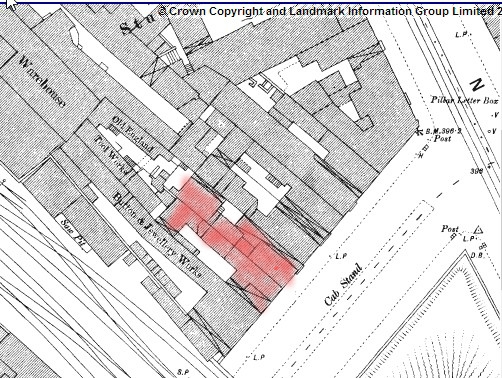Click the Warehouse label on the map
Screen dimensions: 502x378
point(42,82)
